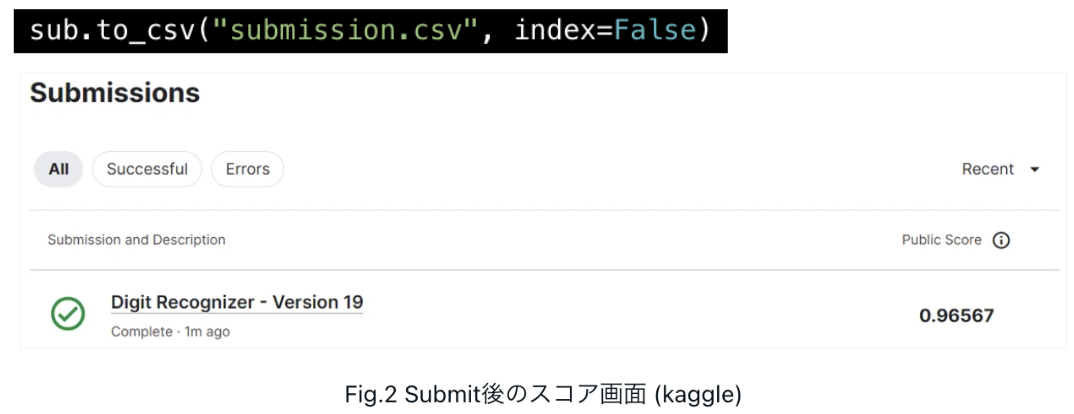Click the Submission and Description column header
Image resolution: width=1074 pixels, height=414 pixels.
[x=136, y=240]
